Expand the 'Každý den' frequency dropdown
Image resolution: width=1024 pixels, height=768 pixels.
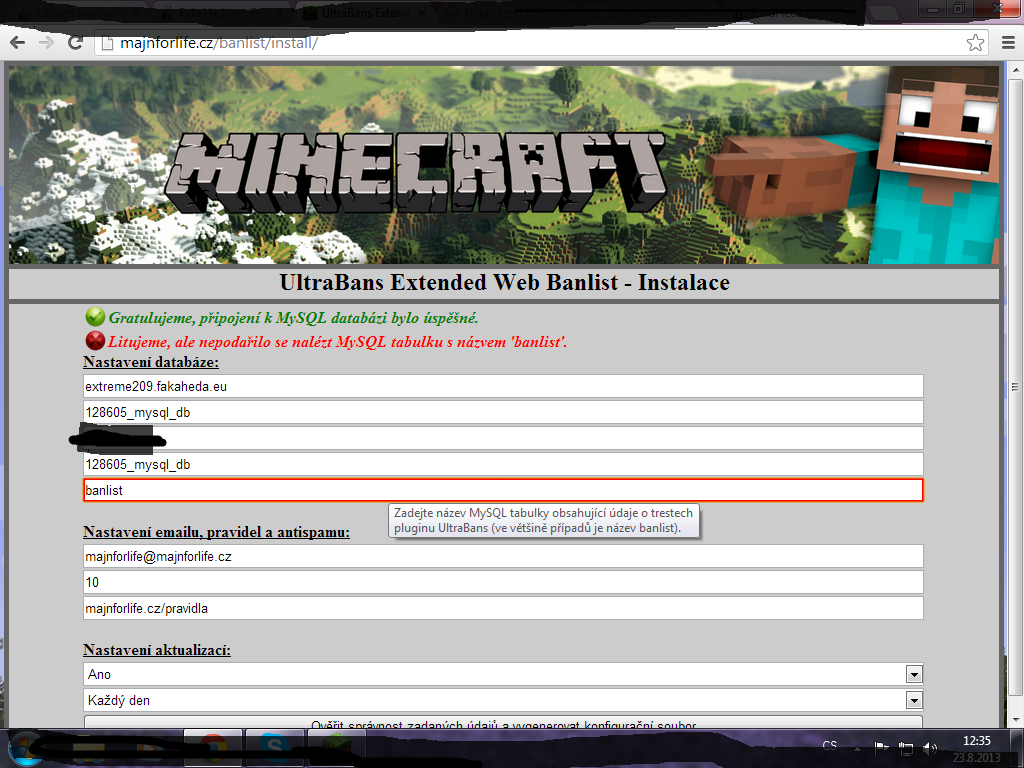click(914, 700)
